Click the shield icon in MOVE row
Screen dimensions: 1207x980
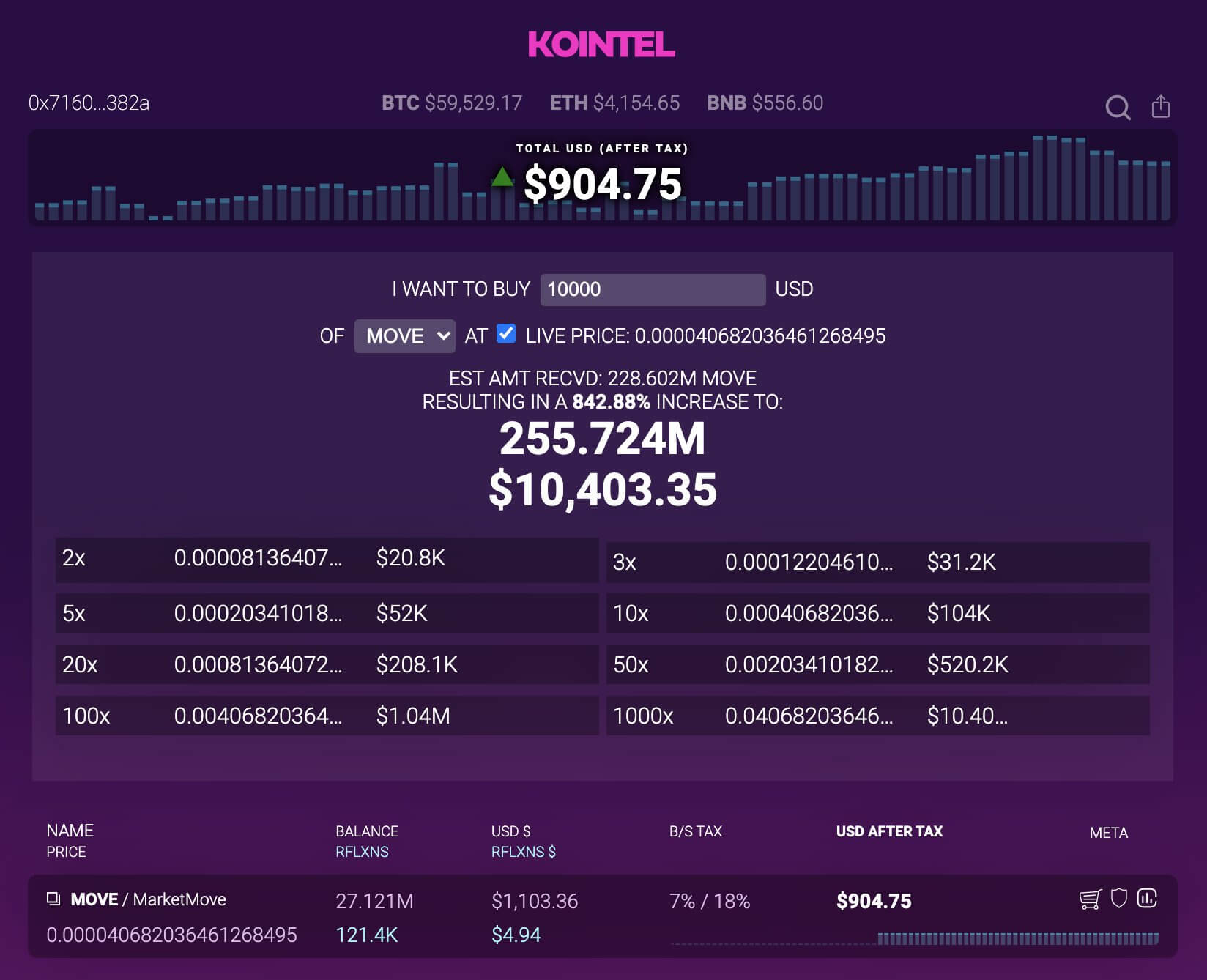point(1119,898)
